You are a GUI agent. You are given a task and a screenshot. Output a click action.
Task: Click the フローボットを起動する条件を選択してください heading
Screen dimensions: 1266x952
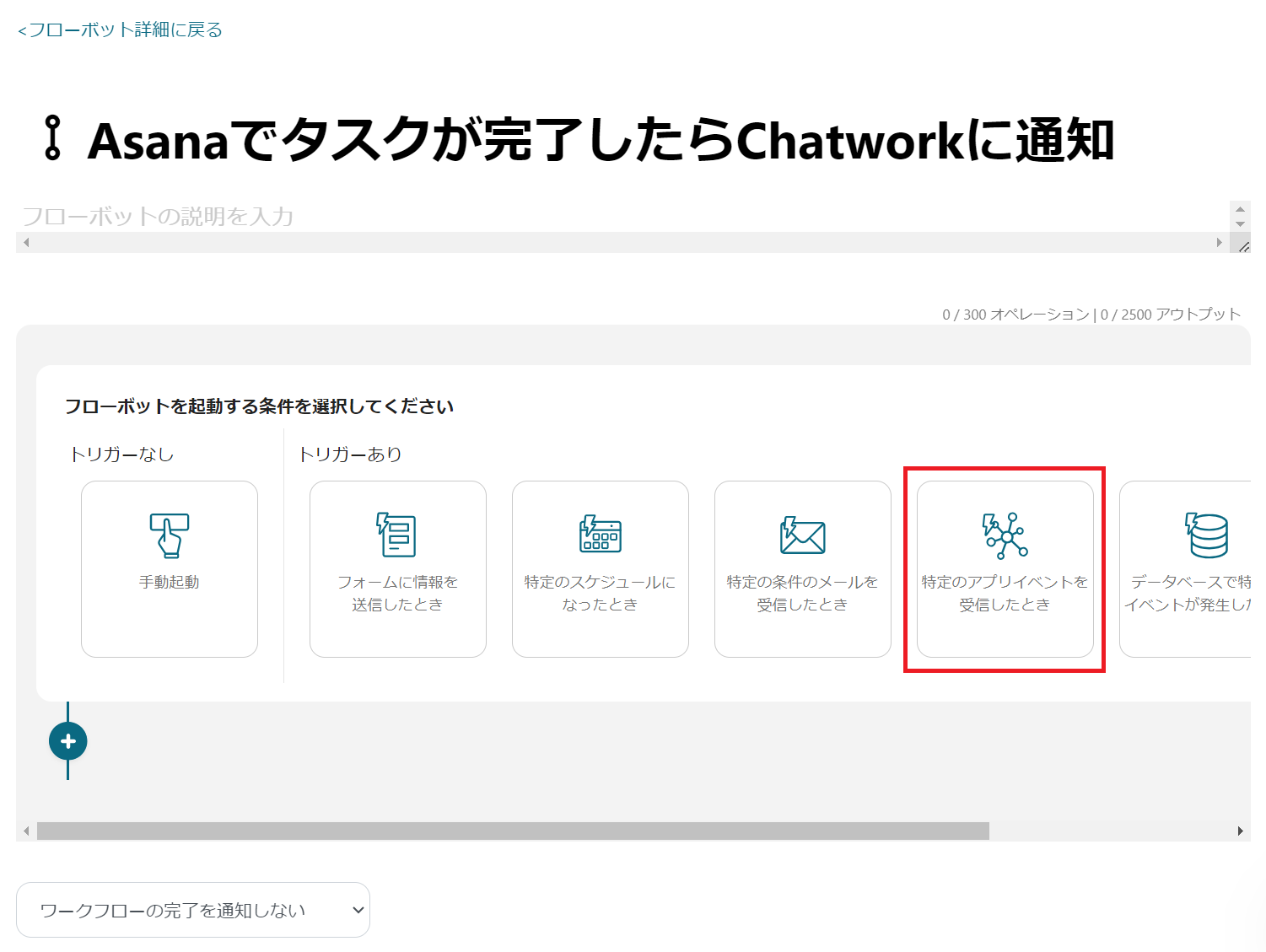click(260, 406)
